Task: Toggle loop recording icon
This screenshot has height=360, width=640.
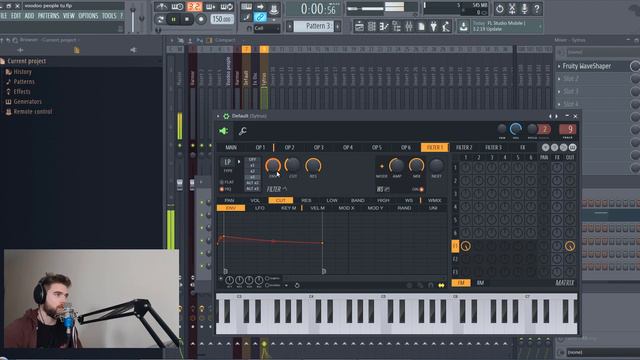Action: [227, 7]
